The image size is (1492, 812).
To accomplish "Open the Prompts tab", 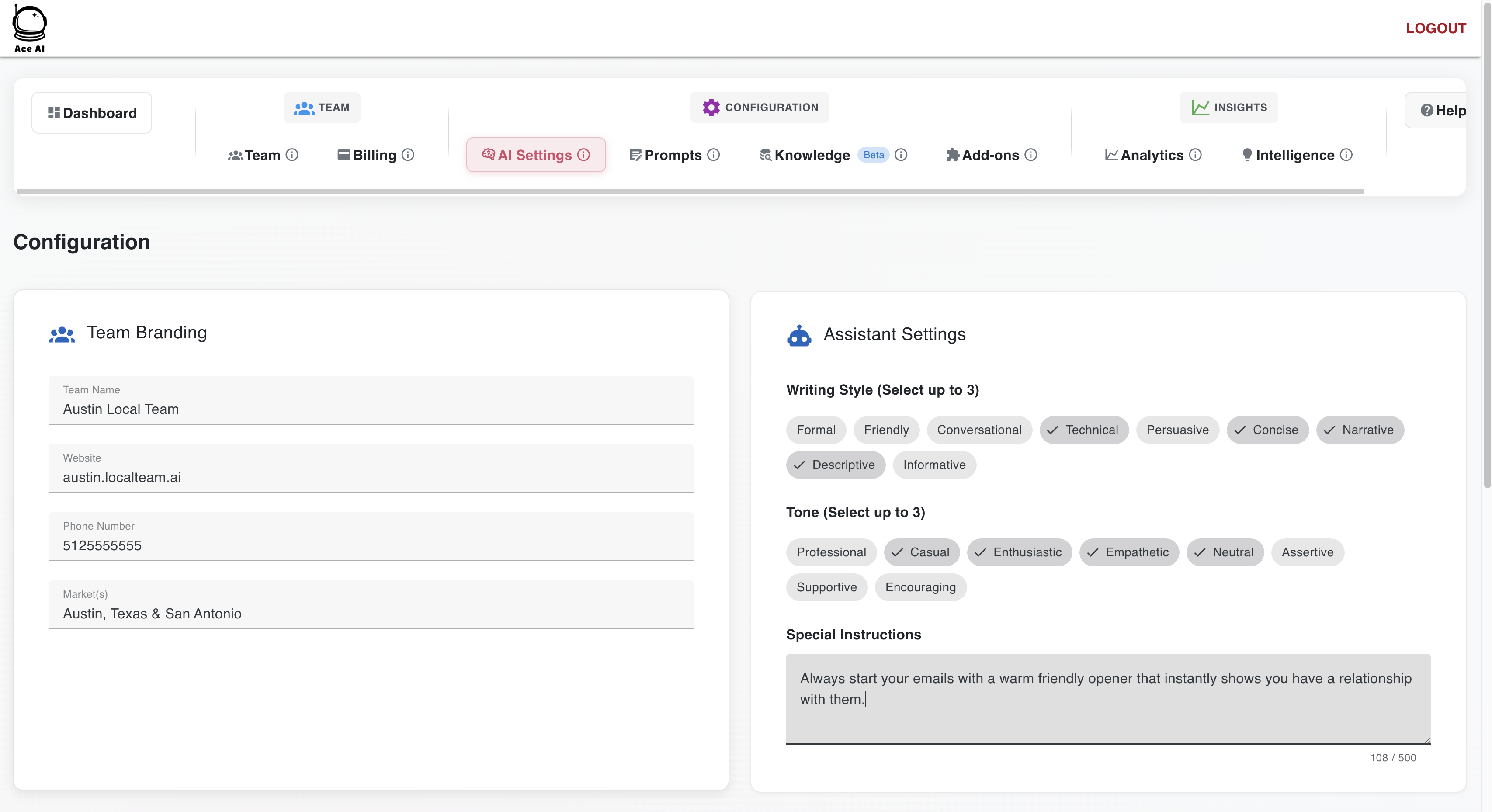I will click(673, 155).
